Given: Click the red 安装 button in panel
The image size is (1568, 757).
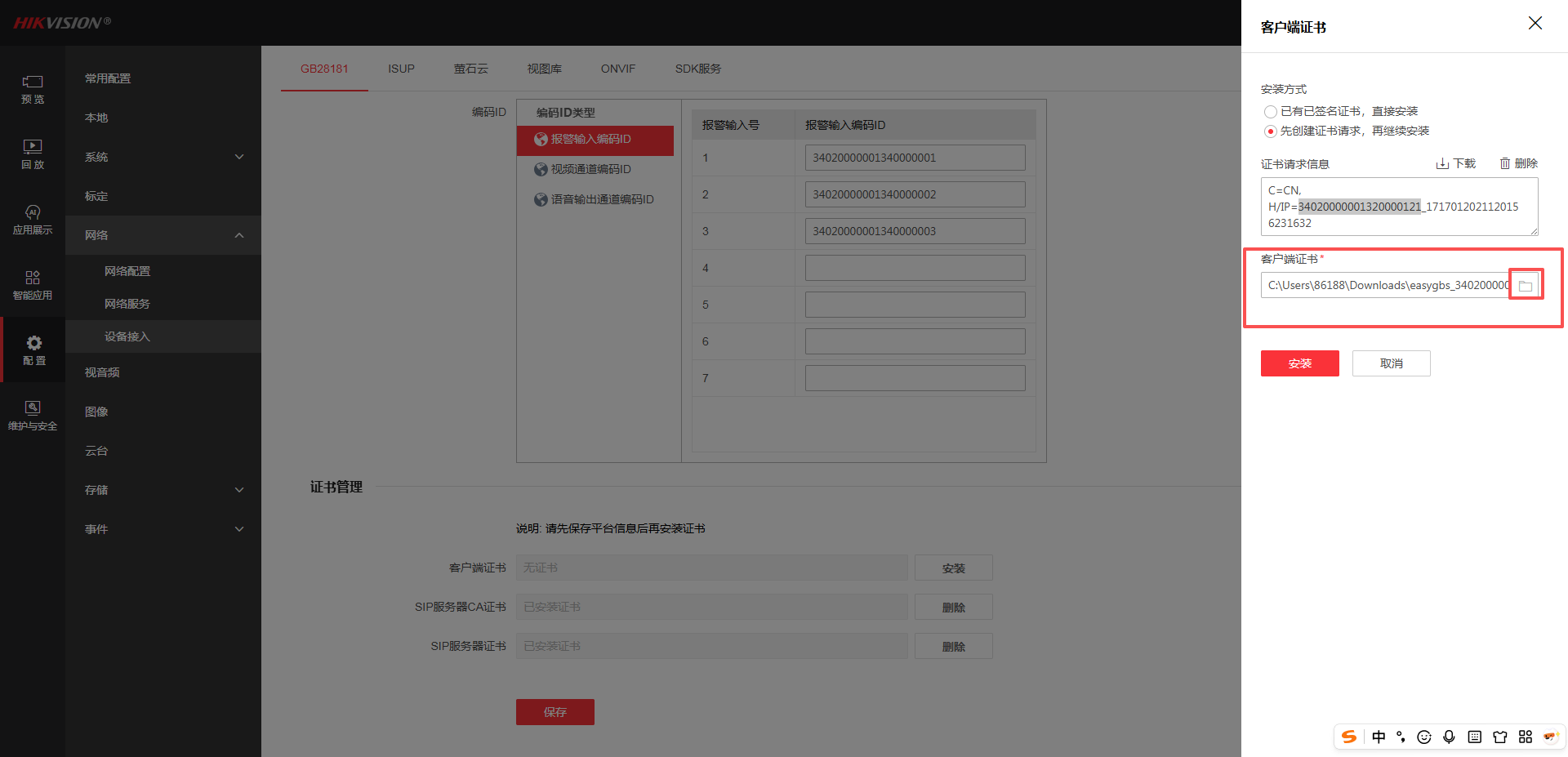Looking at the screenshot, I should (x=1300, y=363).
